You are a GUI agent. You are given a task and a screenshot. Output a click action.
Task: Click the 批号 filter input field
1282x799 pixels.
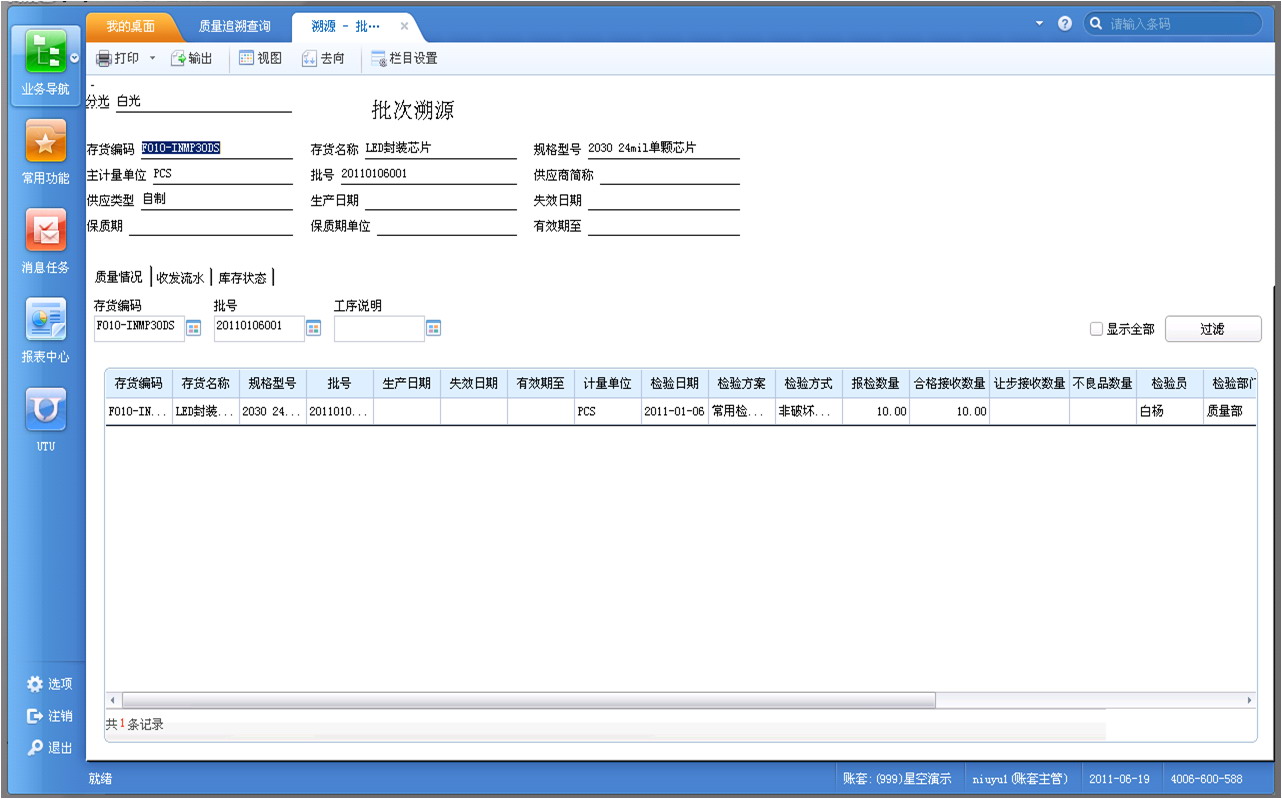coord(259,328)
